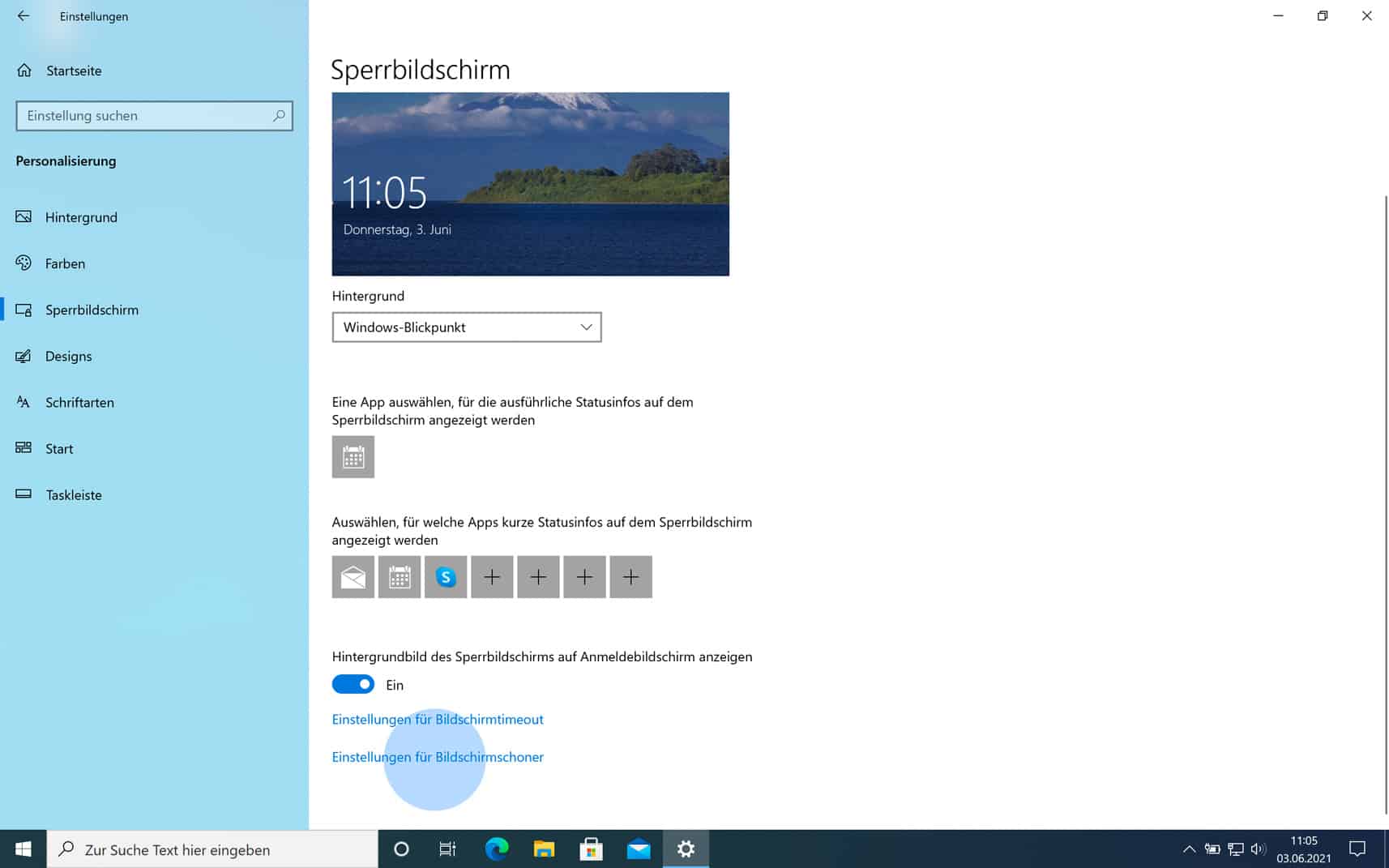Open Microsoft Store from the taskbar
Image resolution: width=1389 pixels, height=868 pixels.
pyautogui.click(x=591, y=849)
